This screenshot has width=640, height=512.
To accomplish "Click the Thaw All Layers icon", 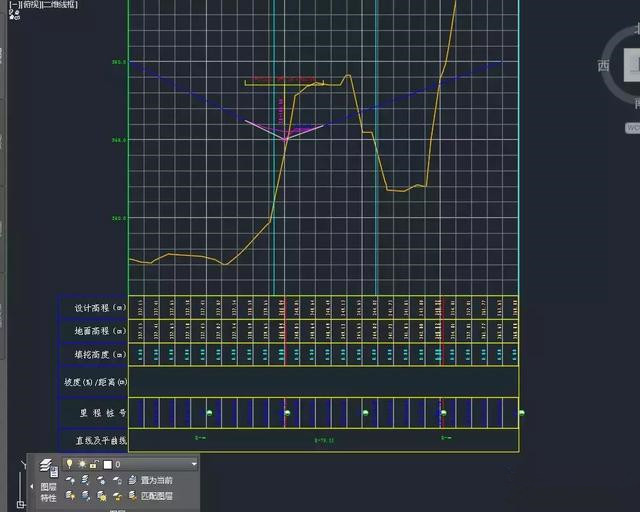I will tap(102, 496).
